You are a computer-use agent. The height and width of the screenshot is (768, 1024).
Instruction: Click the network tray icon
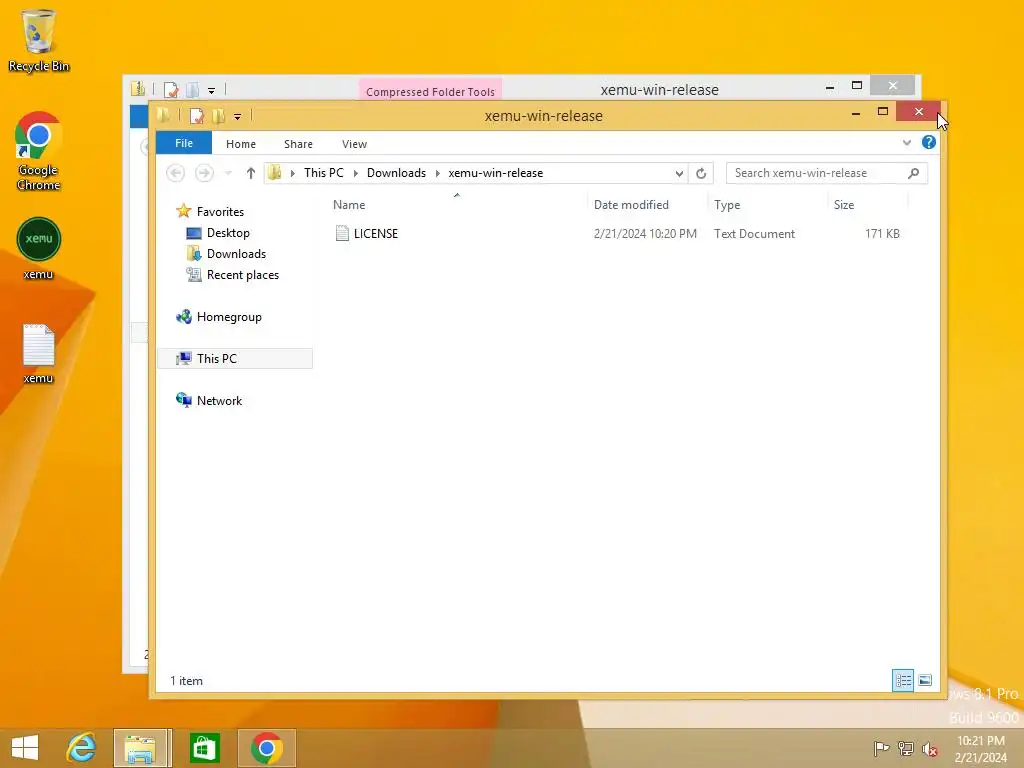(x=906, y=748)
